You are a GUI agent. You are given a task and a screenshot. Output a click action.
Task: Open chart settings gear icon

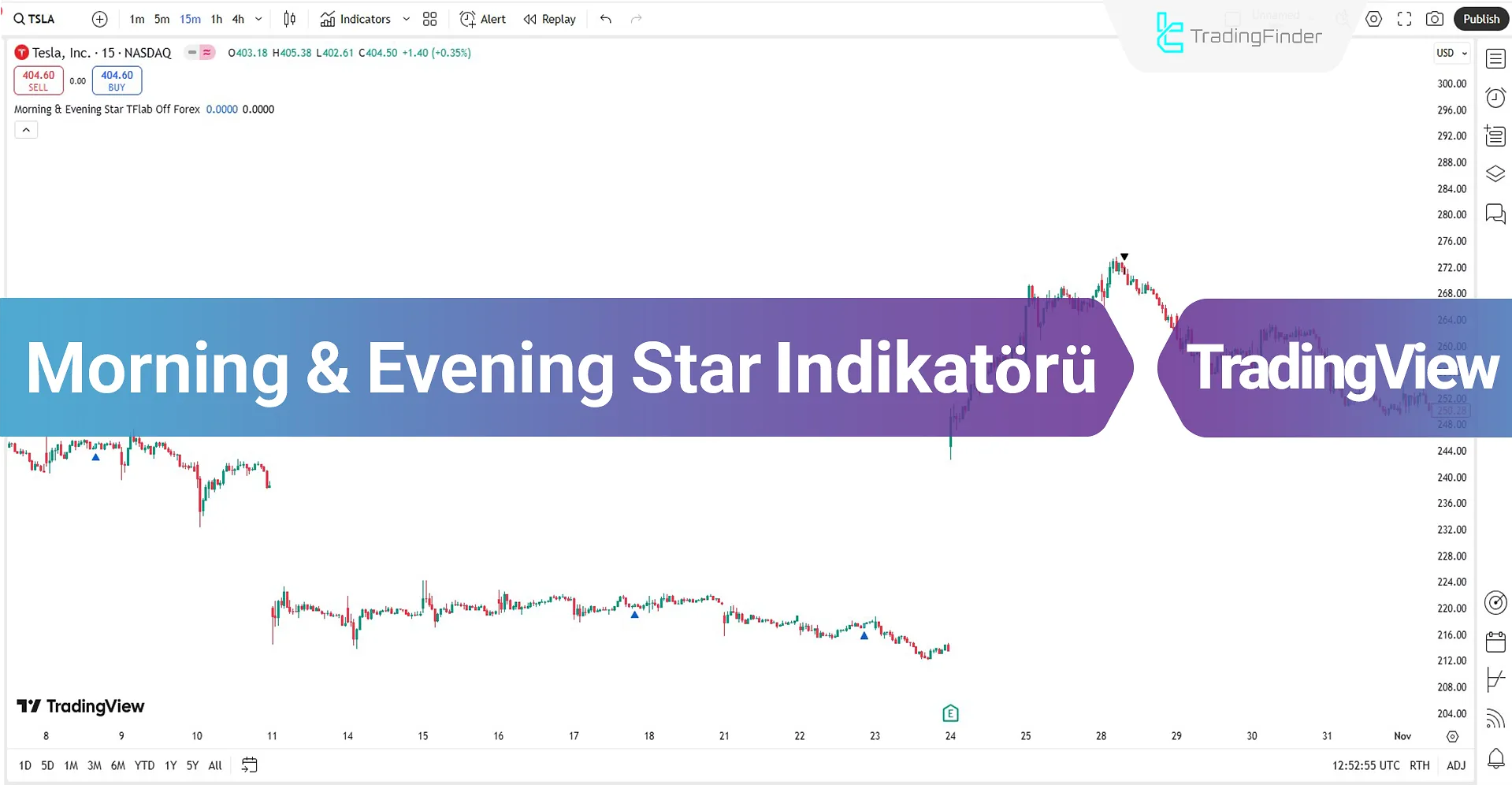click(1373, 19)
